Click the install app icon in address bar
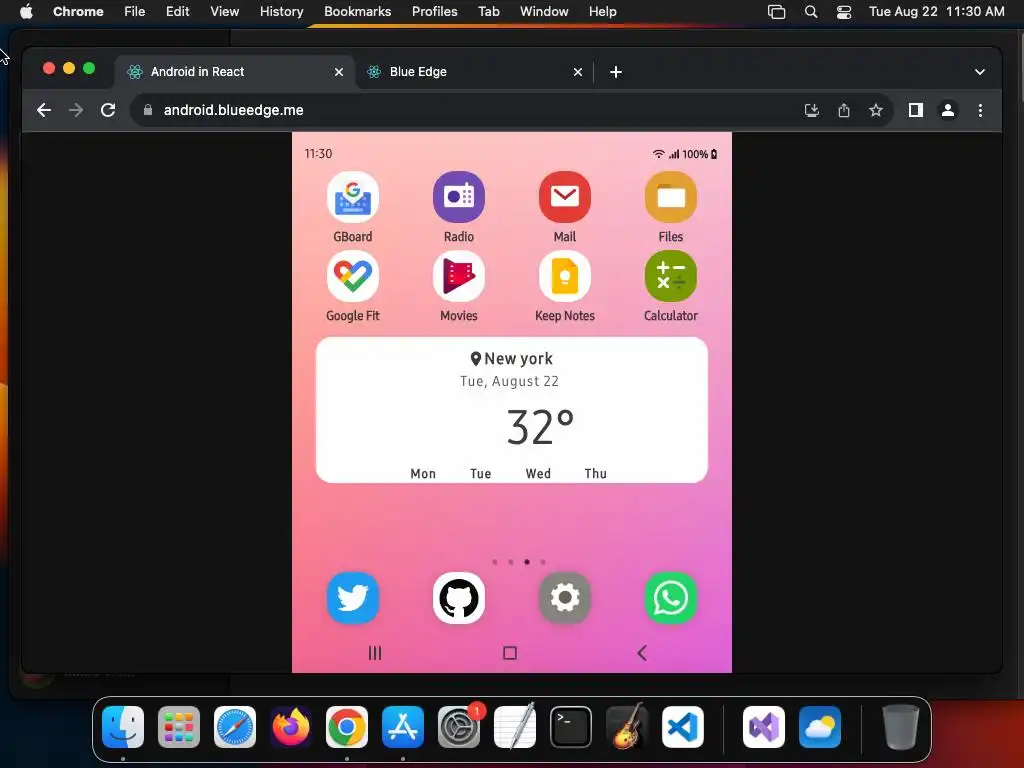 pyautogui.click(x=812, y=110)
